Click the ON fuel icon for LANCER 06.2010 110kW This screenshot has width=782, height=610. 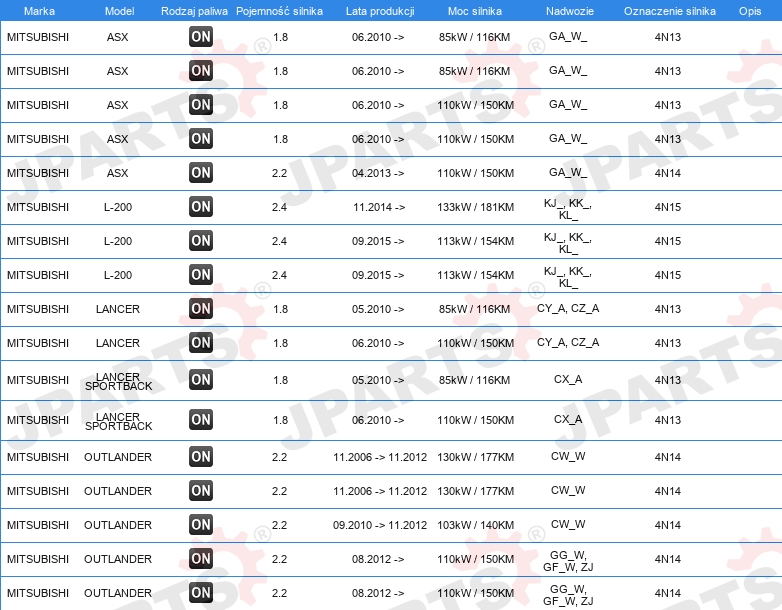coord(201,342)
